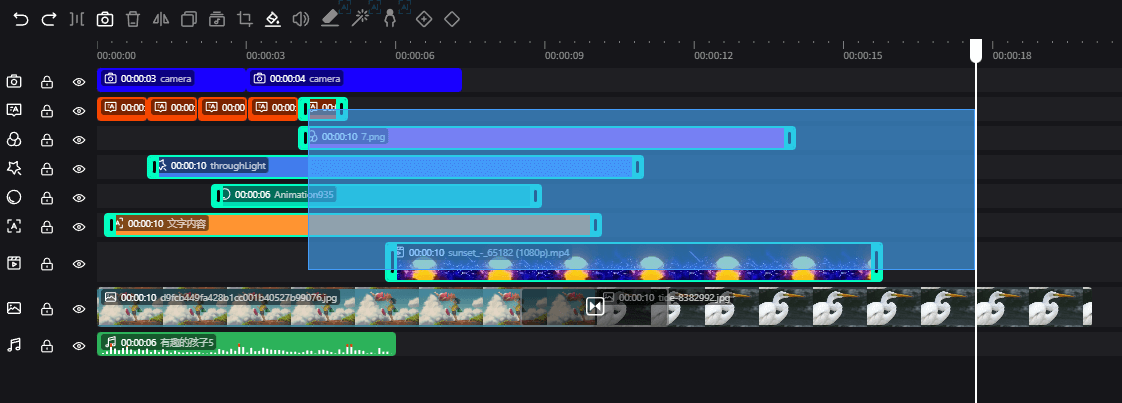The image size is (1122, 403).
Task: Open the paint bucket fill color tool
Action: 273,19
